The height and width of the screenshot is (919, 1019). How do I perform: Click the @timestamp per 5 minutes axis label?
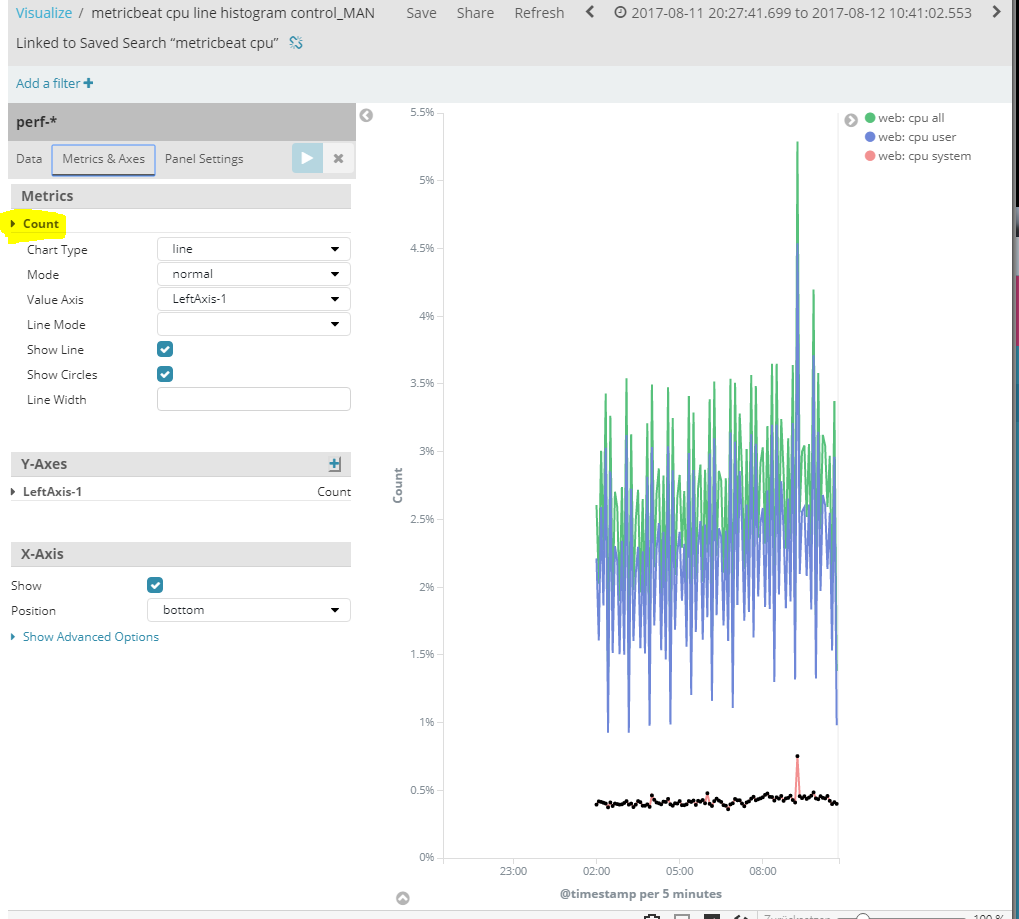click(641, 894)
